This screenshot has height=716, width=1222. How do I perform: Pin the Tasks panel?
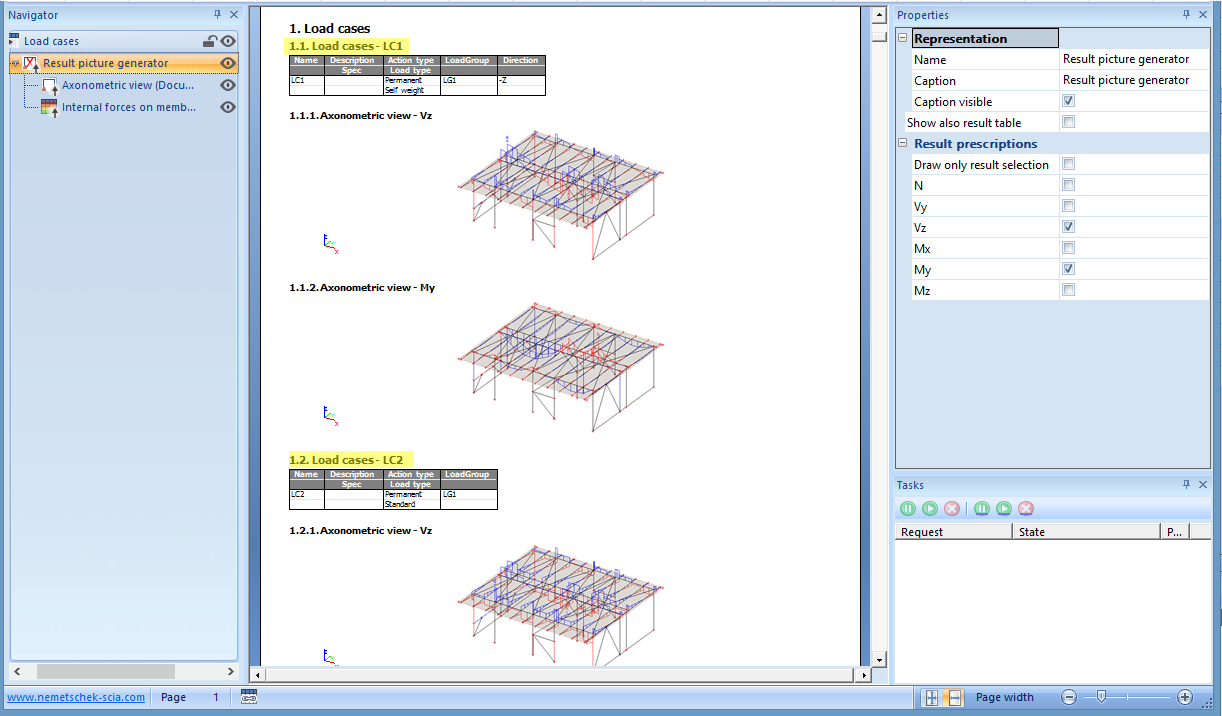pyautogui.click(x=1187, y=485)
